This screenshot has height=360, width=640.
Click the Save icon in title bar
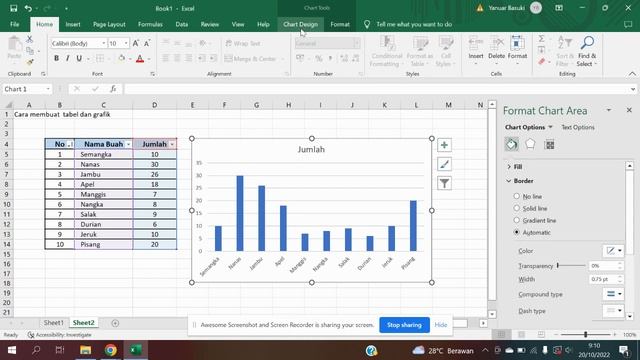pyautogui.click(x=13, y=8)
